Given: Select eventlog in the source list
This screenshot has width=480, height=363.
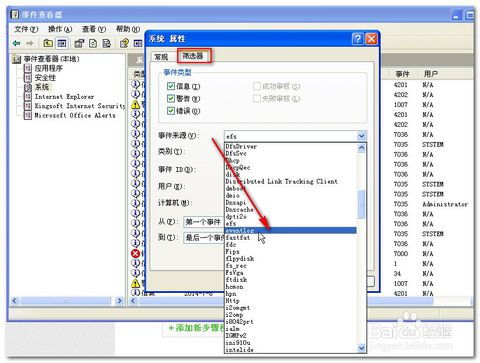Looking at the screenshot, I should (x=291, y=230).
